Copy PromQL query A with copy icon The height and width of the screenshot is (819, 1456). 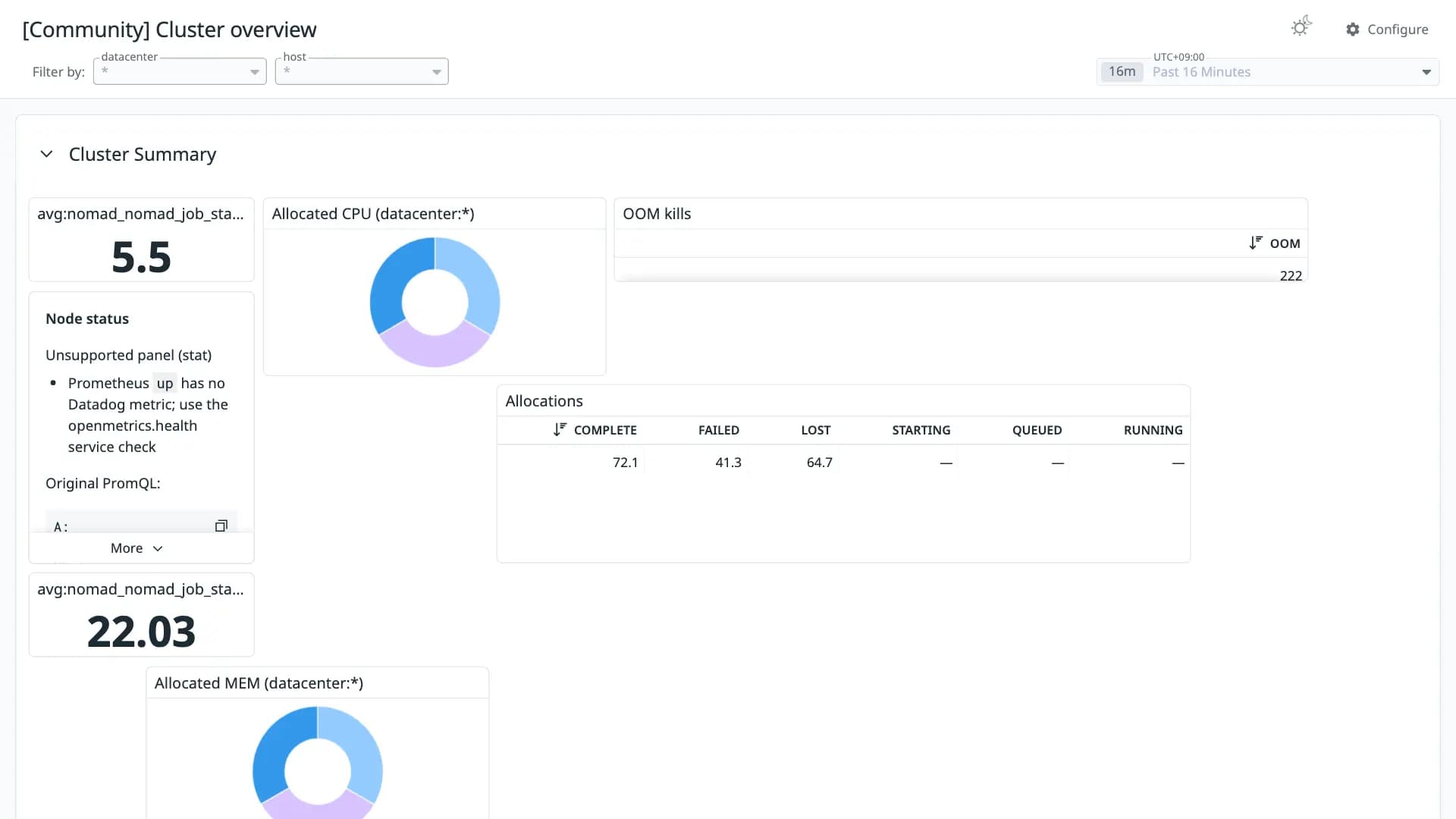pyautogui.click(x=221, y=526)
